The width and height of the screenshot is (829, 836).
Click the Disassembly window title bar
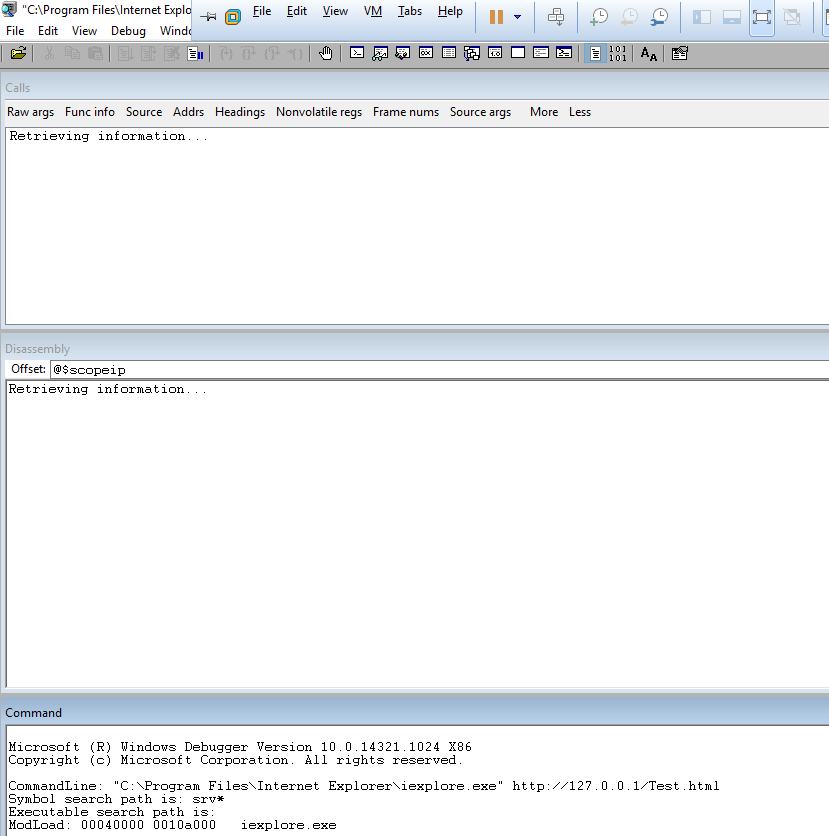point(415,349)
